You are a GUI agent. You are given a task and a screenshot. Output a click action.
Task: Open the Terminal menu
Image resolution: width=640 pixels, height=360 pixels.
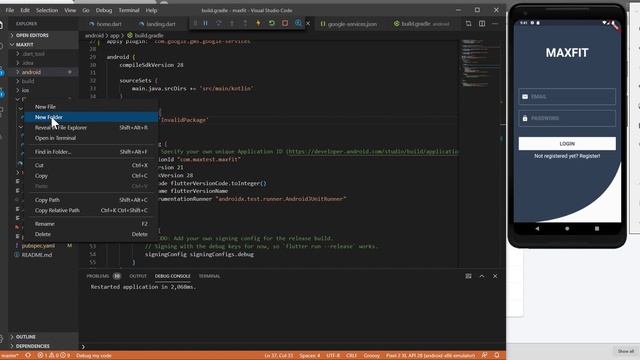(129, 10)
